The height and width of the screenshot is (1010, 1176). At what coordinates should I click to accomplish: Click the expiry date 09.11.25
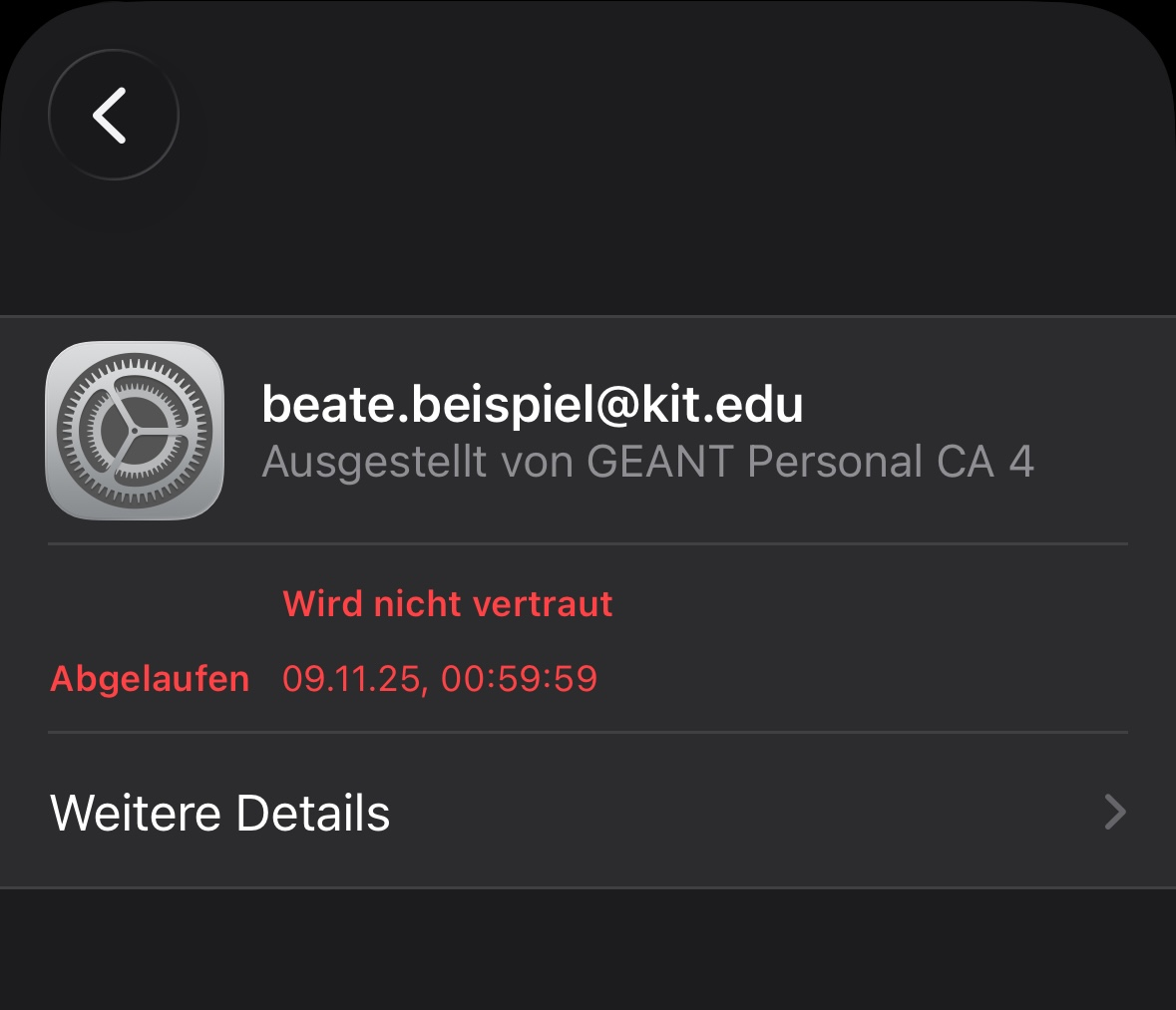354,679
